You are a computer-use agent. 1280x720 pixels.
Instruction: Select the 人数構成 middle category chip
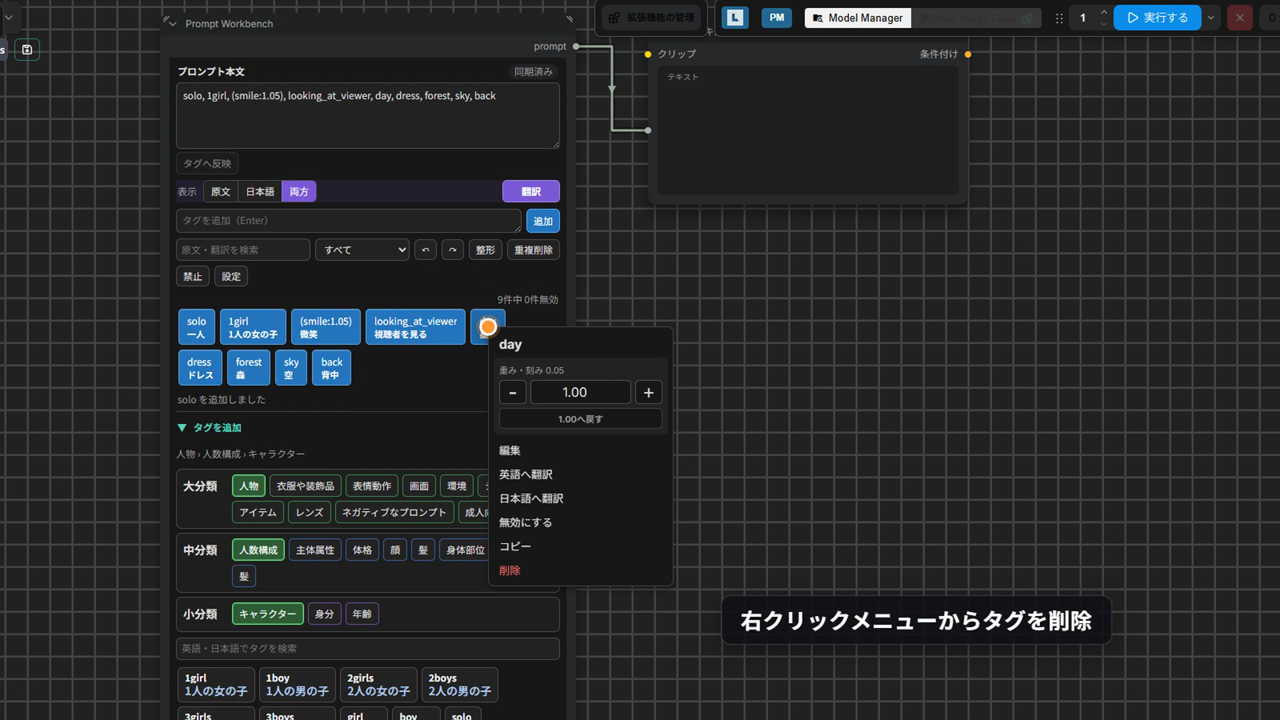[259, 550]
